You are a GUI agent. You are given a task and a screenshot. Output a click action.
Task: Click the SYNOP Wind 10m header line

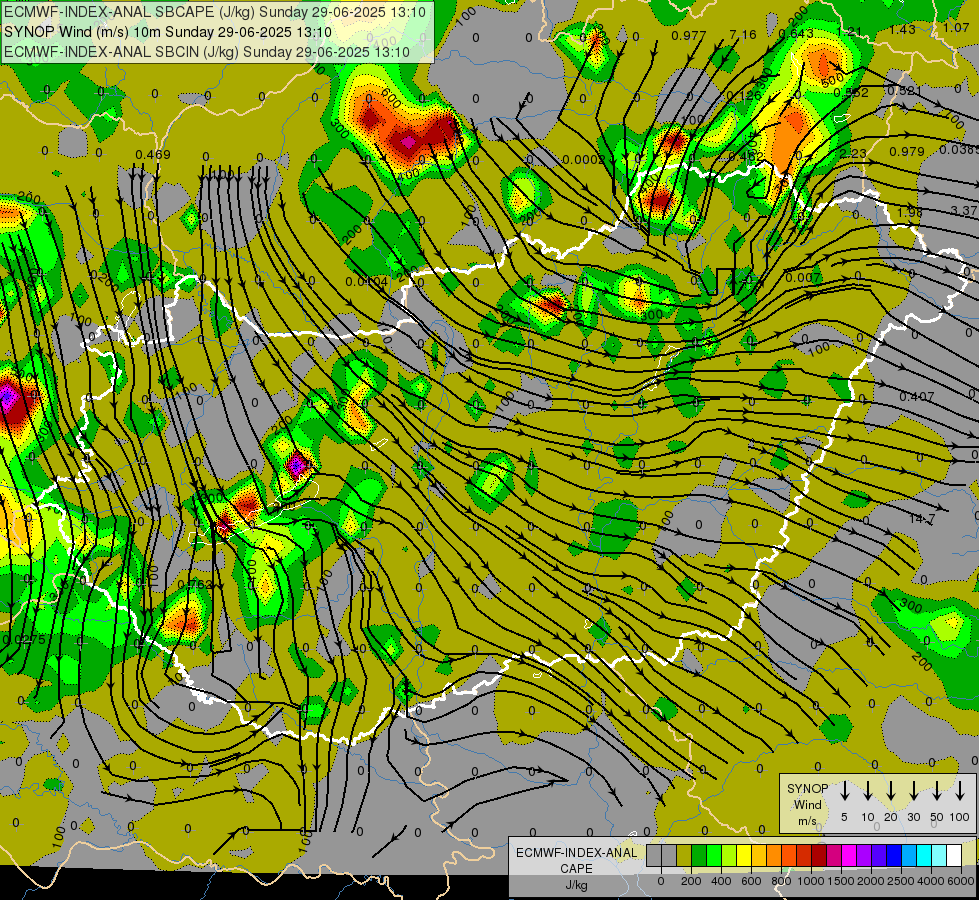click(x=167, y=32)
